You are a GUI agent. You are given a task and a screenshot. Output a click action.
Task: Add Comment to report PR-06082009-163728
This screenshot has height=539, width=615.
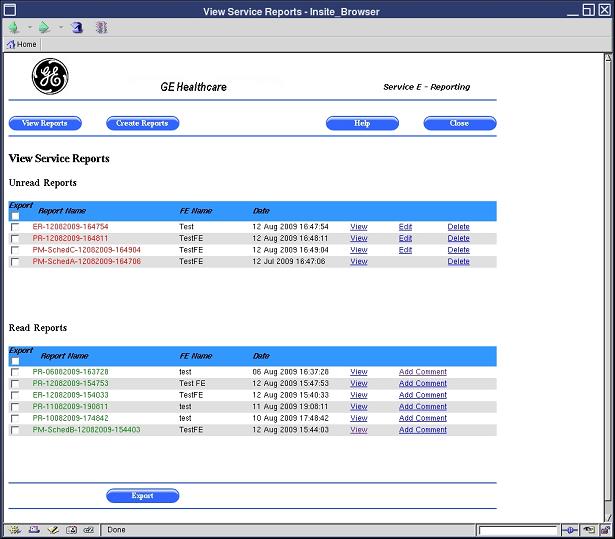coord(422,372)
